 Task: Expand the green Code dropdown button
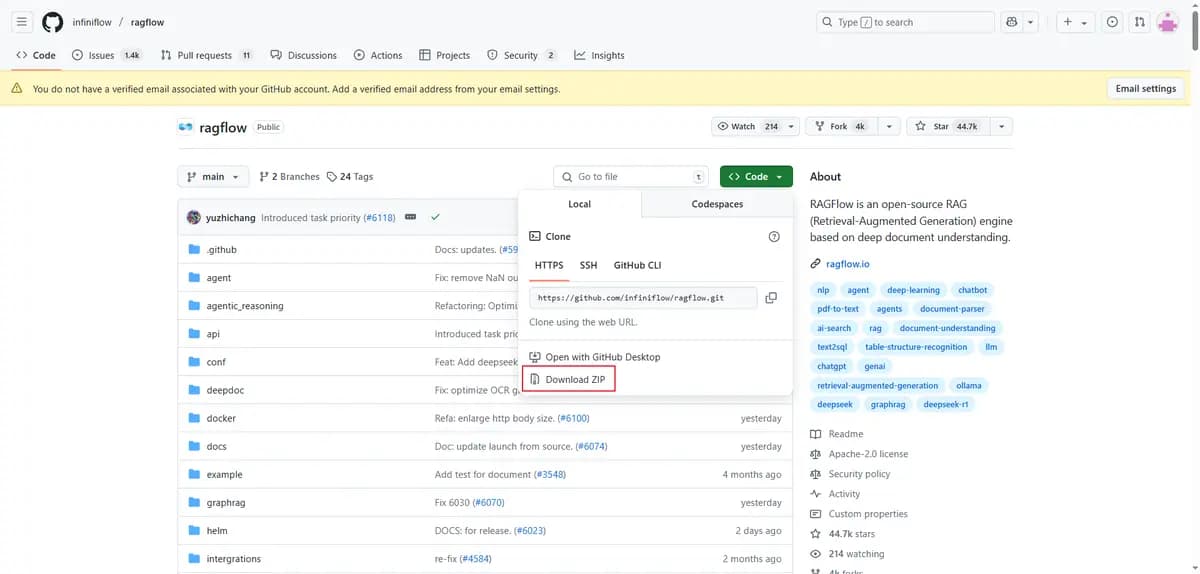756,177
